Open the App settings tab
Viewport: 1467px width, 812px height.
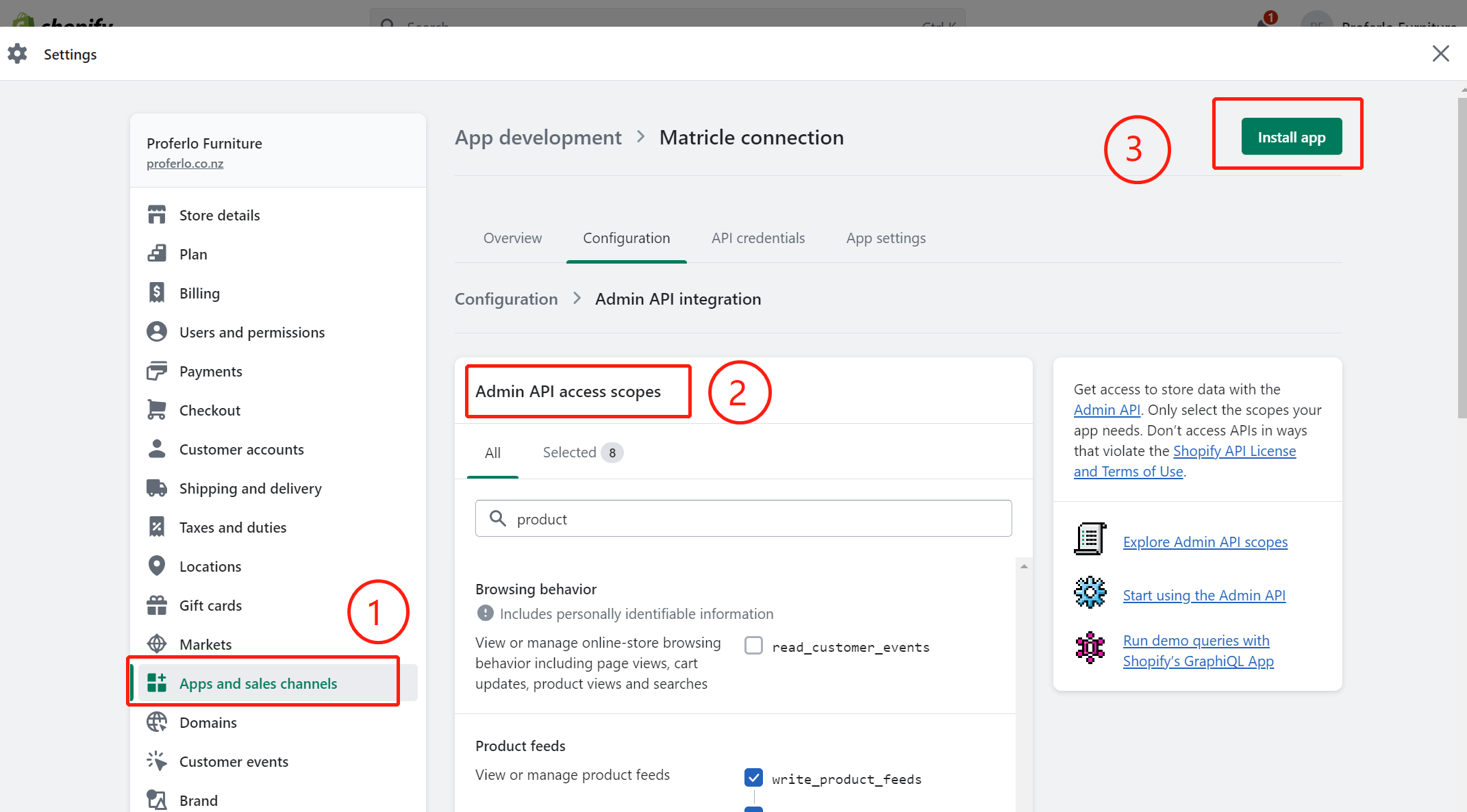pos(886,238)
